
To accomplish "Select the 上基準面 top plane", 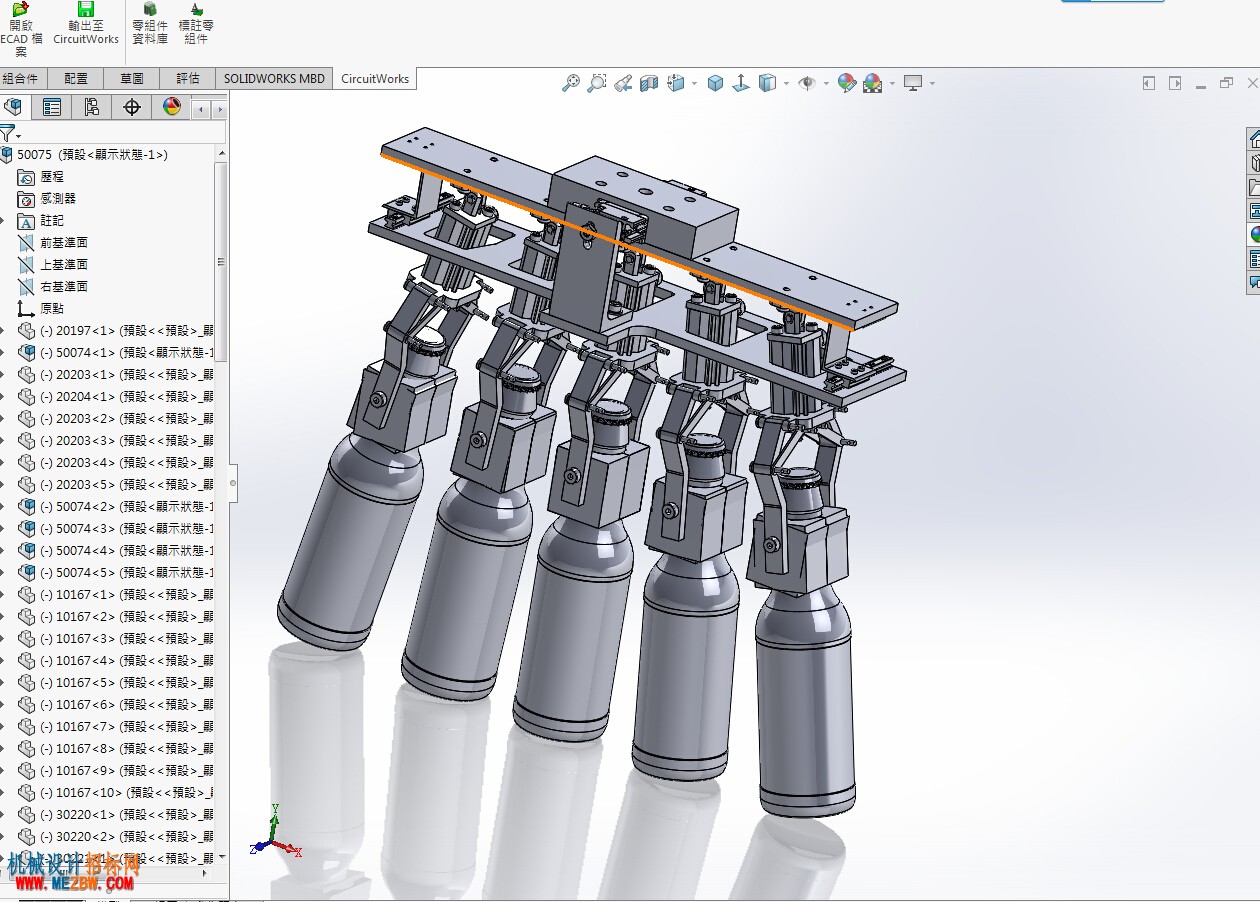I will pos(53,265).
